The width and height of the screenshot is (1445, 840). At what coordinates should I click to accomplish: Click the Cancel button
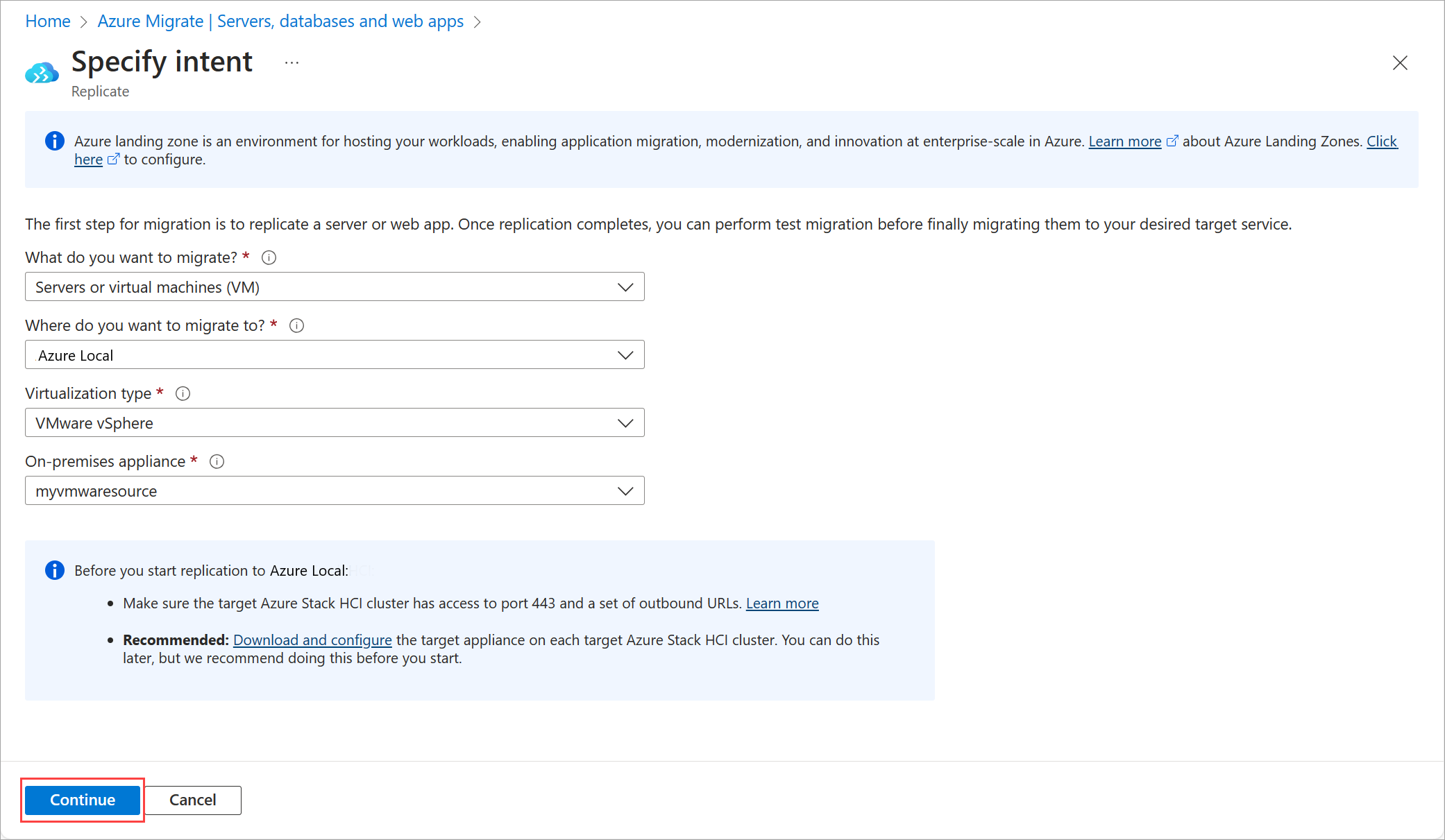192,800
